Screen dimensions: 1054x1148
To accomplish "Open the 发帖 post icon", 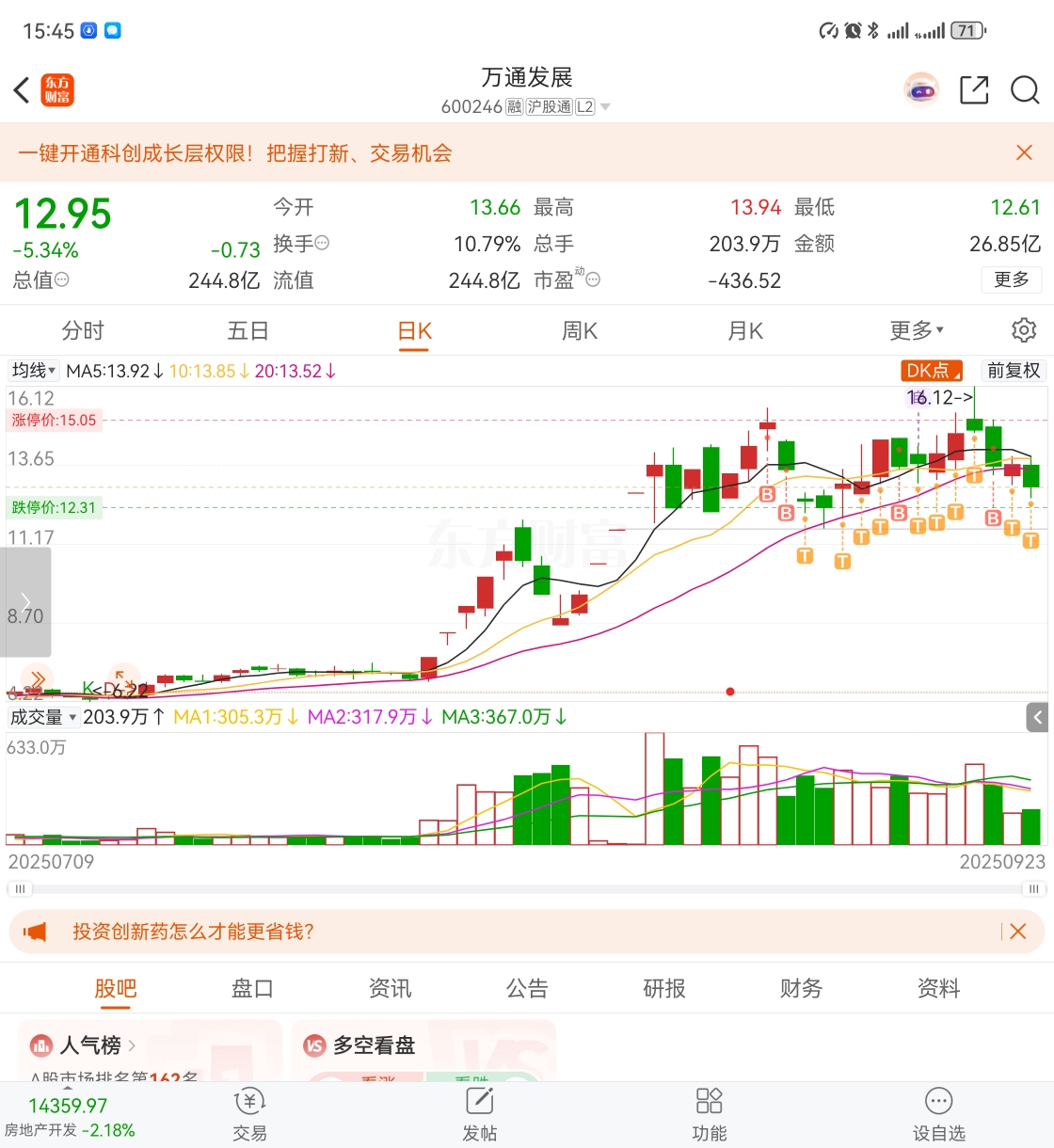I will pyautogui.click(x=479, y=1101).
